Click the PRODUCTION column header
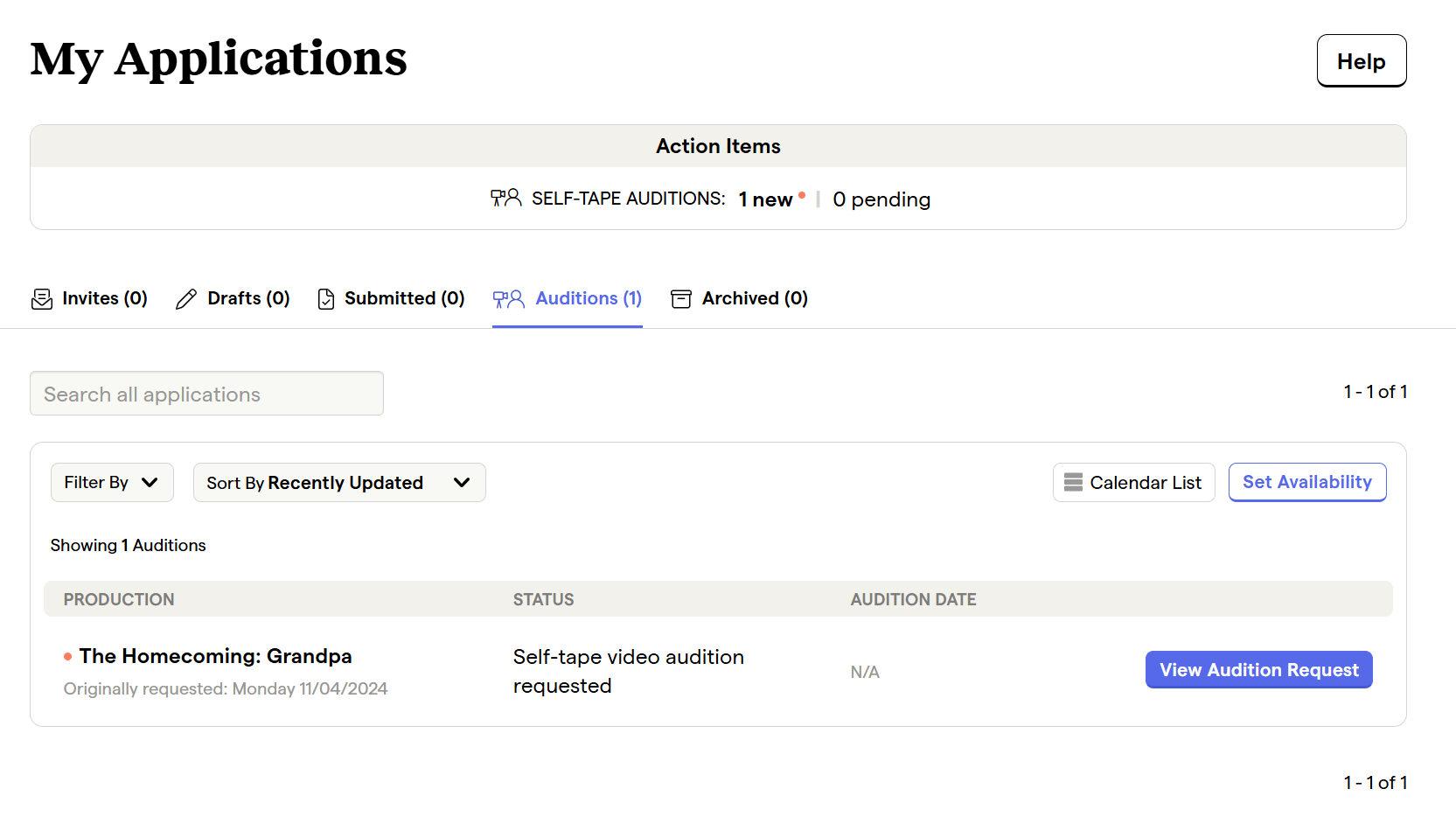The image size is (1456, 831). point(119,599)
